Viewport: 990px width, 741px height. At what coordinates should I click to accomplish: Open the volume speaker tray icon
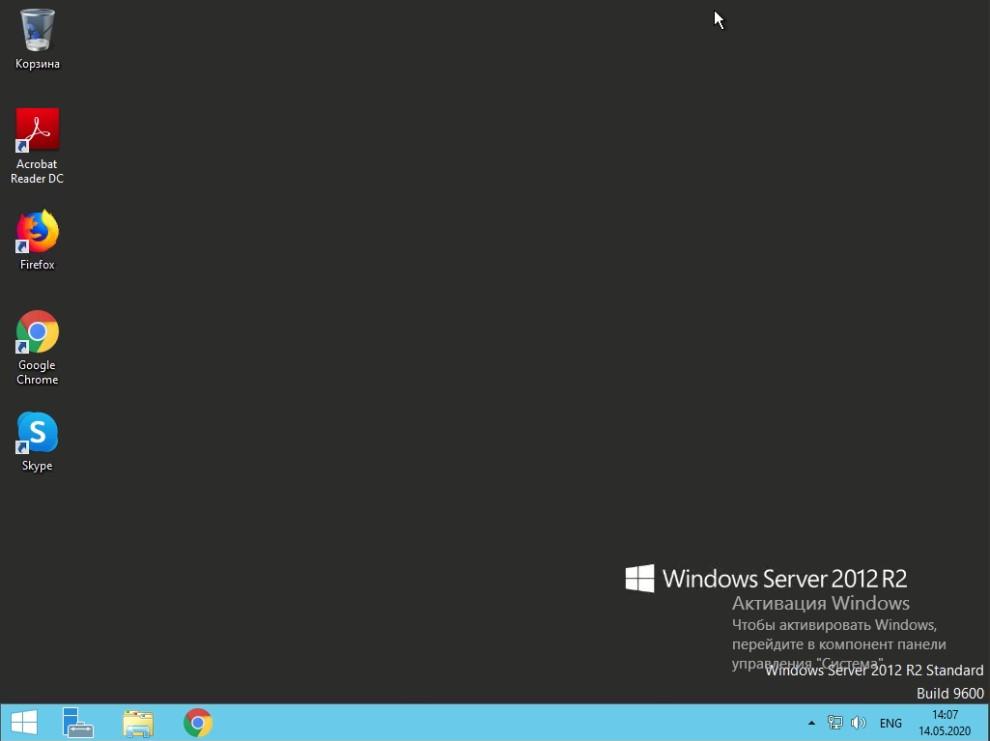pyautogui.click(x=858, y=723)
